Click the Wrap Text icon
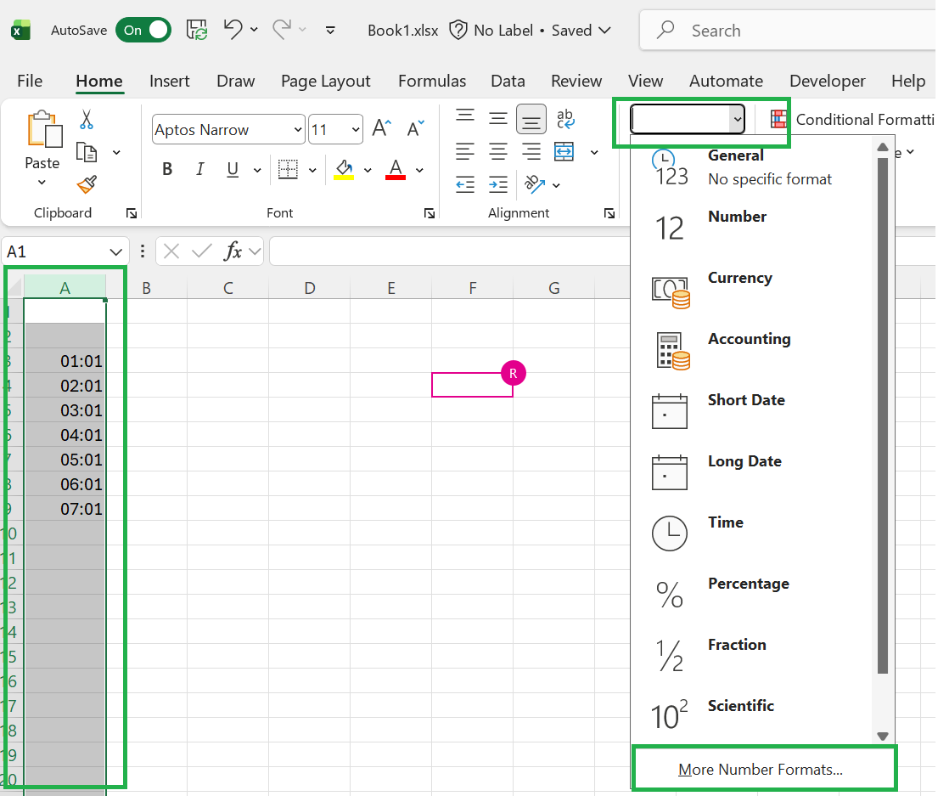936x796 pixels. click(x=565, y=119)
